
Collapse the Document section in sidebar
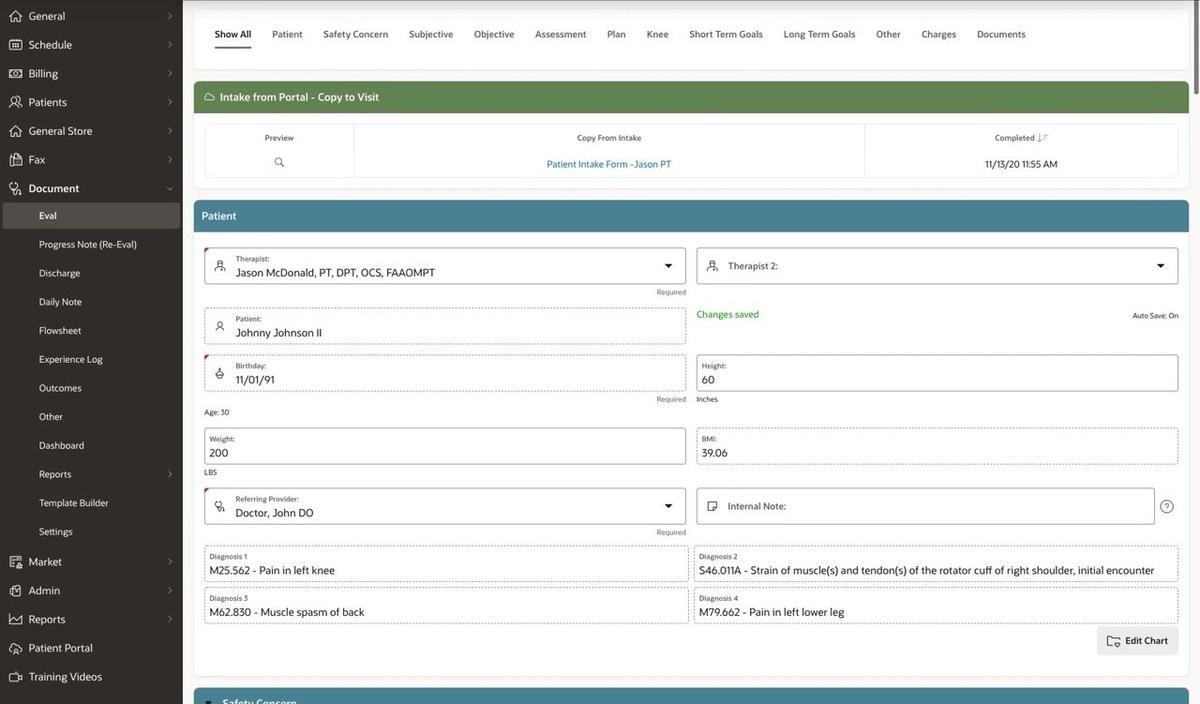[170, 188]
